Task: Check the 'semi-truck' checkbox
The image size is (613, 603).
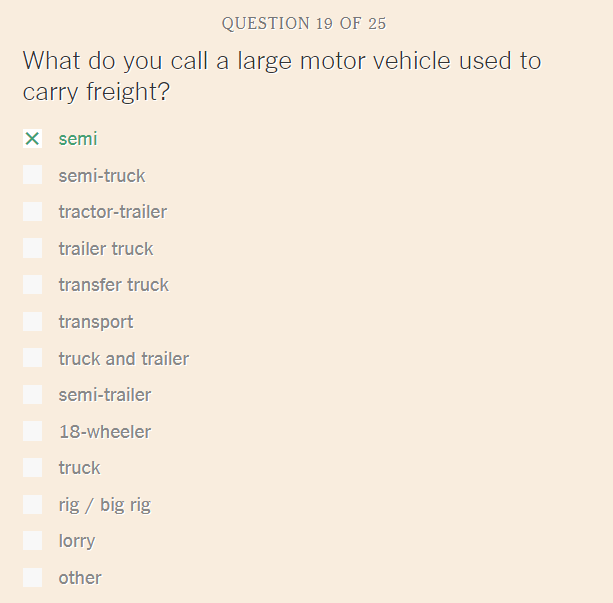Action: [32, 175]
